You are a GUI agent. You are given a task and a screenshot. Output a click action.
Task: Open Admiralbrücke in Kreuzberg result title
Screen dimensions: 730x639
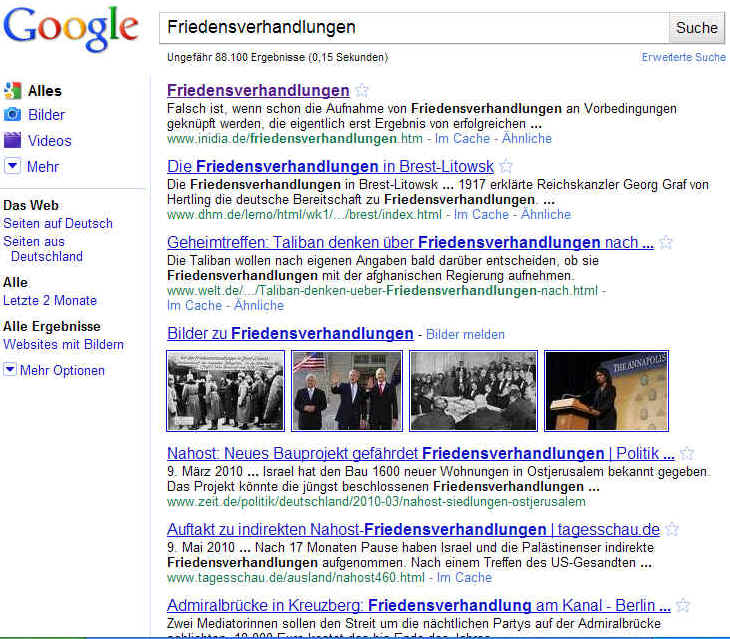419,605
